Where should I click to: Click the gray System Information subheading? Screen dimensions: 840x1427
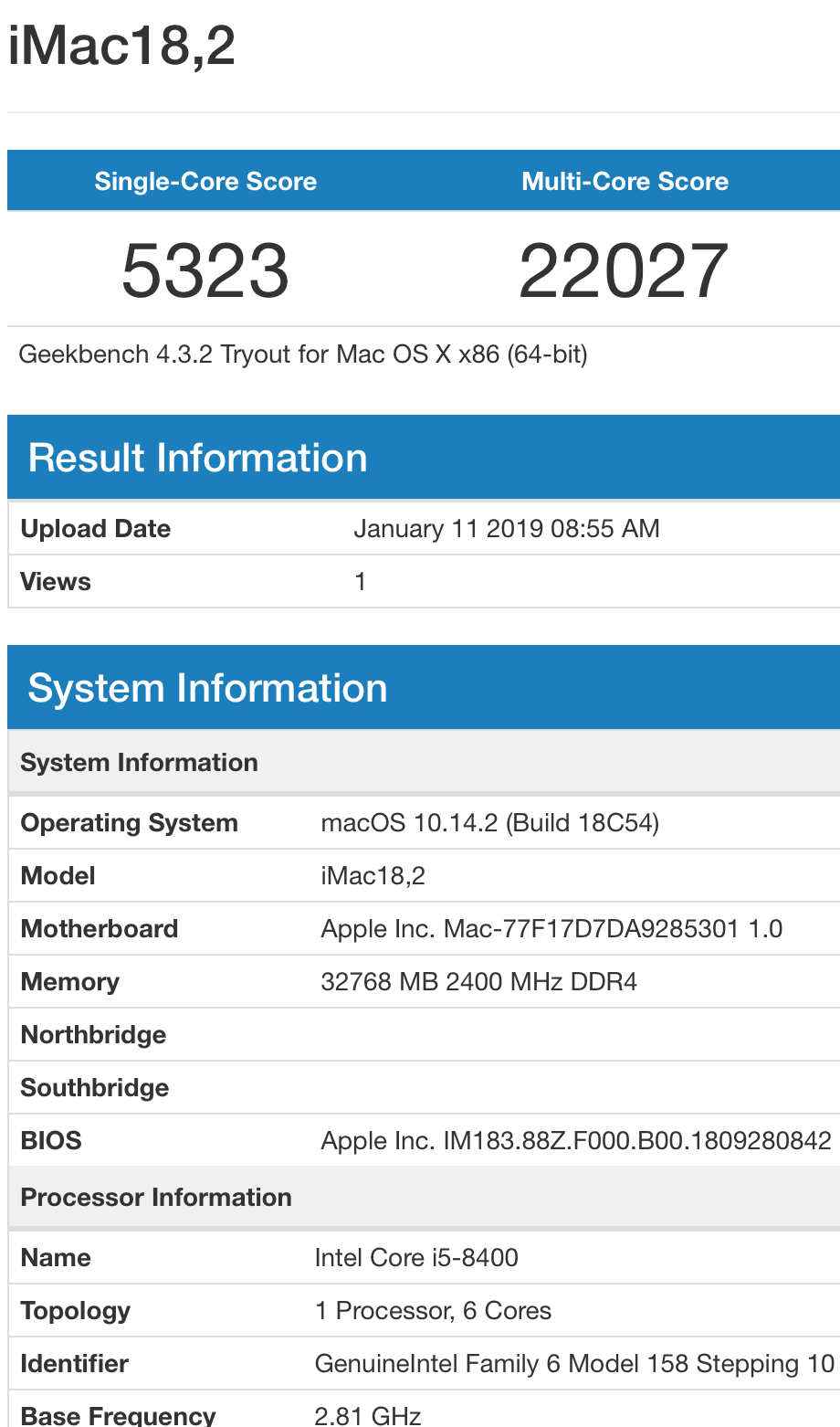click(x=139, y=763)
